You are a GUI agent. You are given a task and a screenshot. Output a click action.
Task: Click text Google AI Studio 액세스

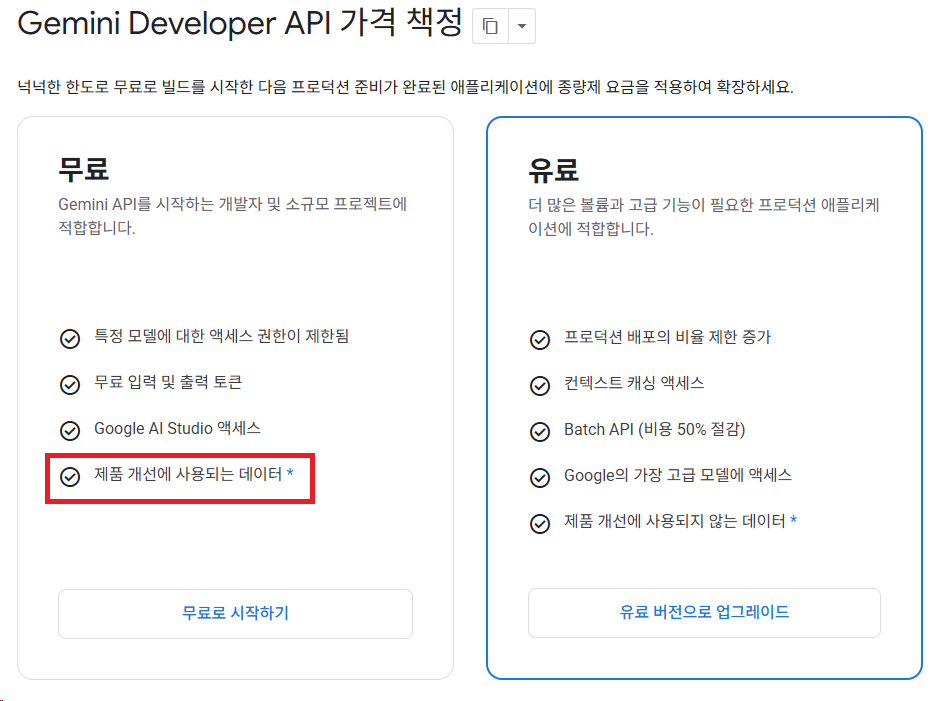(x=177, y=428)
